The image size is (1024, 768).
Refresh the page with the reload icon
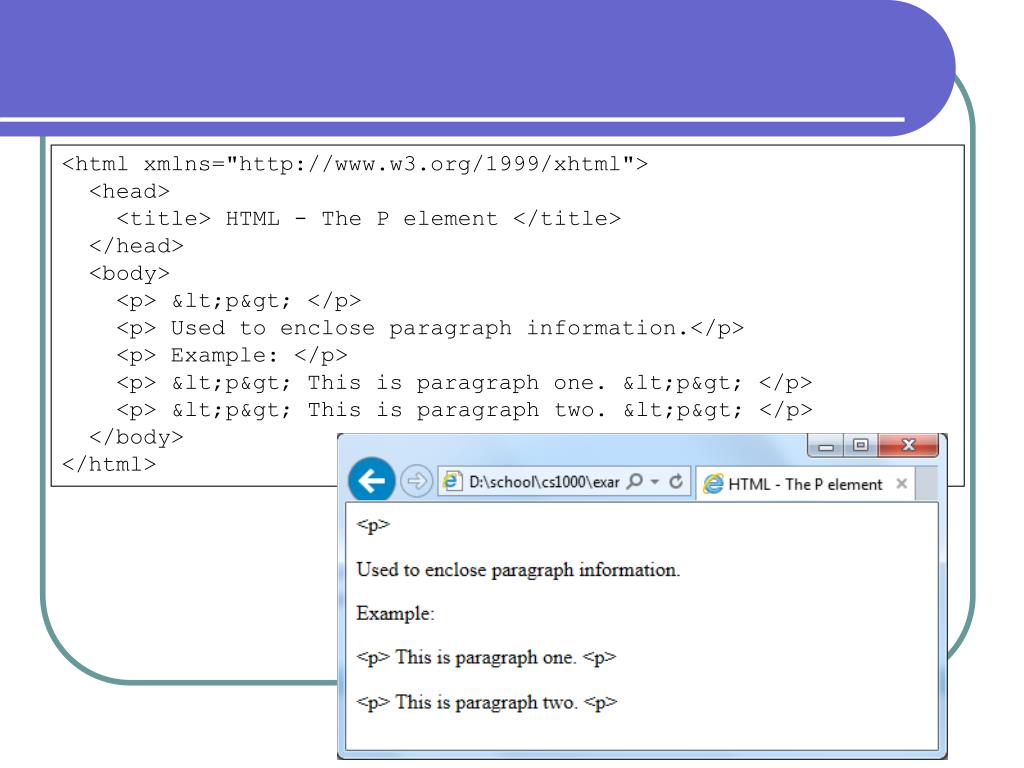coord(676,482)
